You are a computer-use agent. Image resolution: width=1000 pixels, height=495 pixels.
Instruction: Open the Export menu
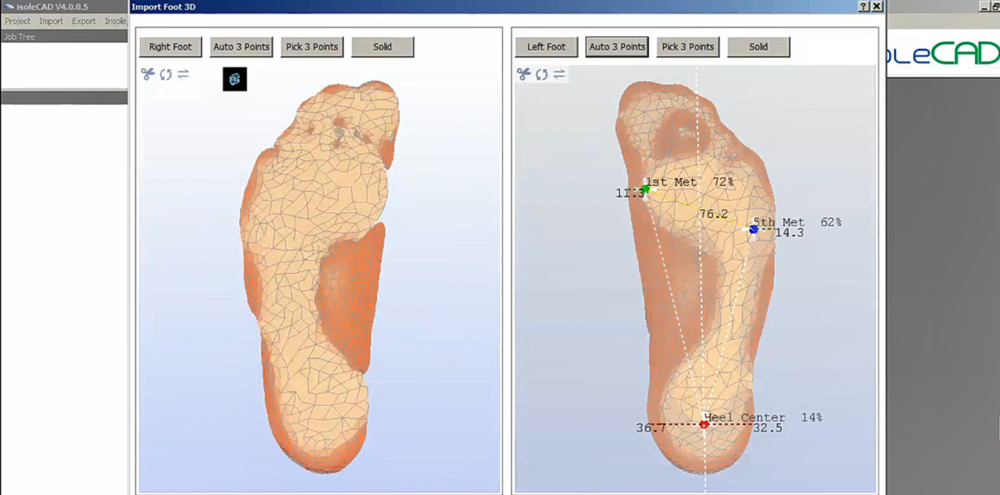point(84,21)
